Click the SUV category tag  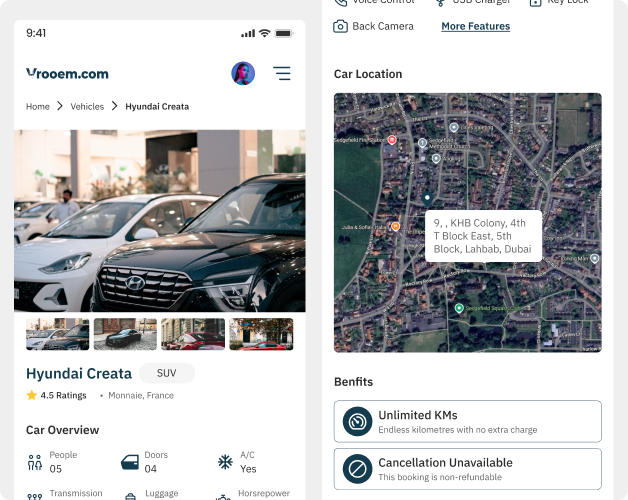tap(166, 373)
